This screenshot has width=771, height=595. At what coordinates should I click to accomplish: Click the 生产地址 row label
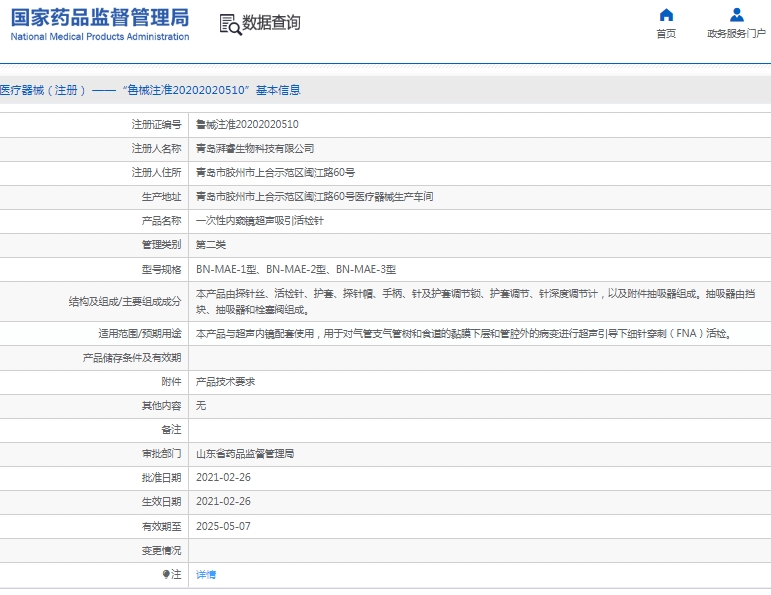coord(161,197)
